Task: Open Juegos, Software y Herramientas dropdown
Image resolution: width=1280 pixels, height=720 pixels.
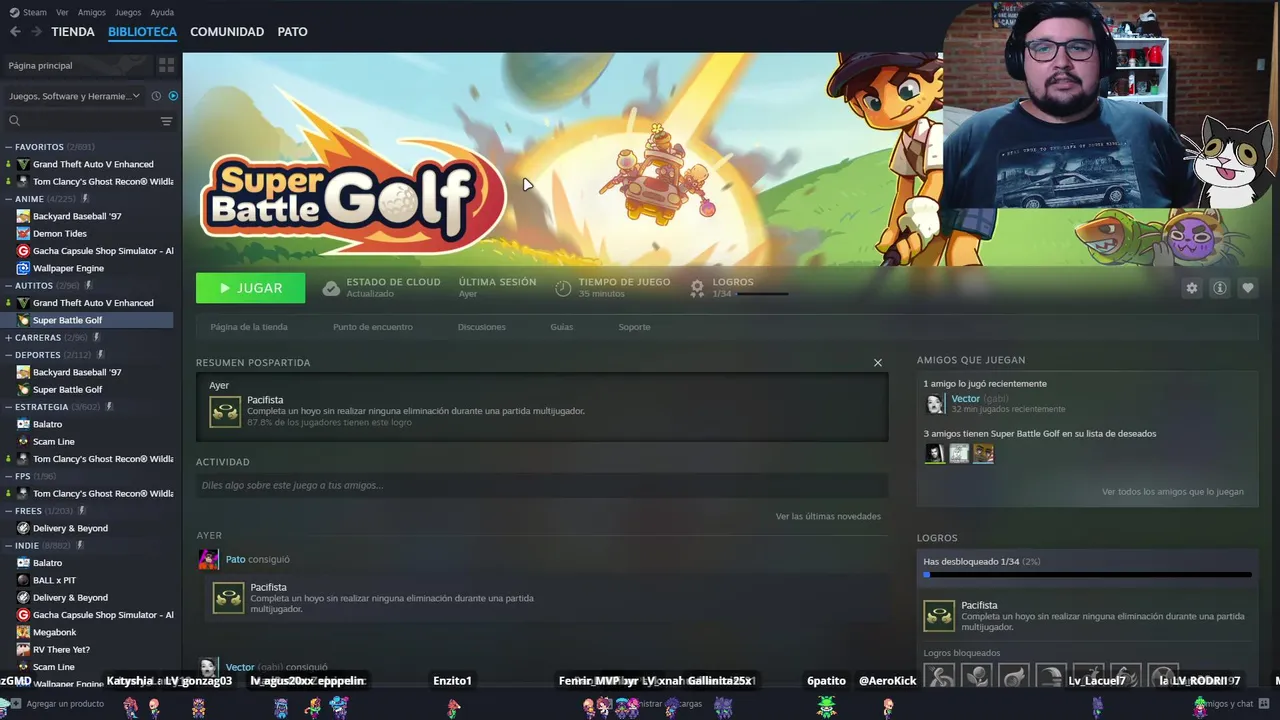Action: point(75,96)
